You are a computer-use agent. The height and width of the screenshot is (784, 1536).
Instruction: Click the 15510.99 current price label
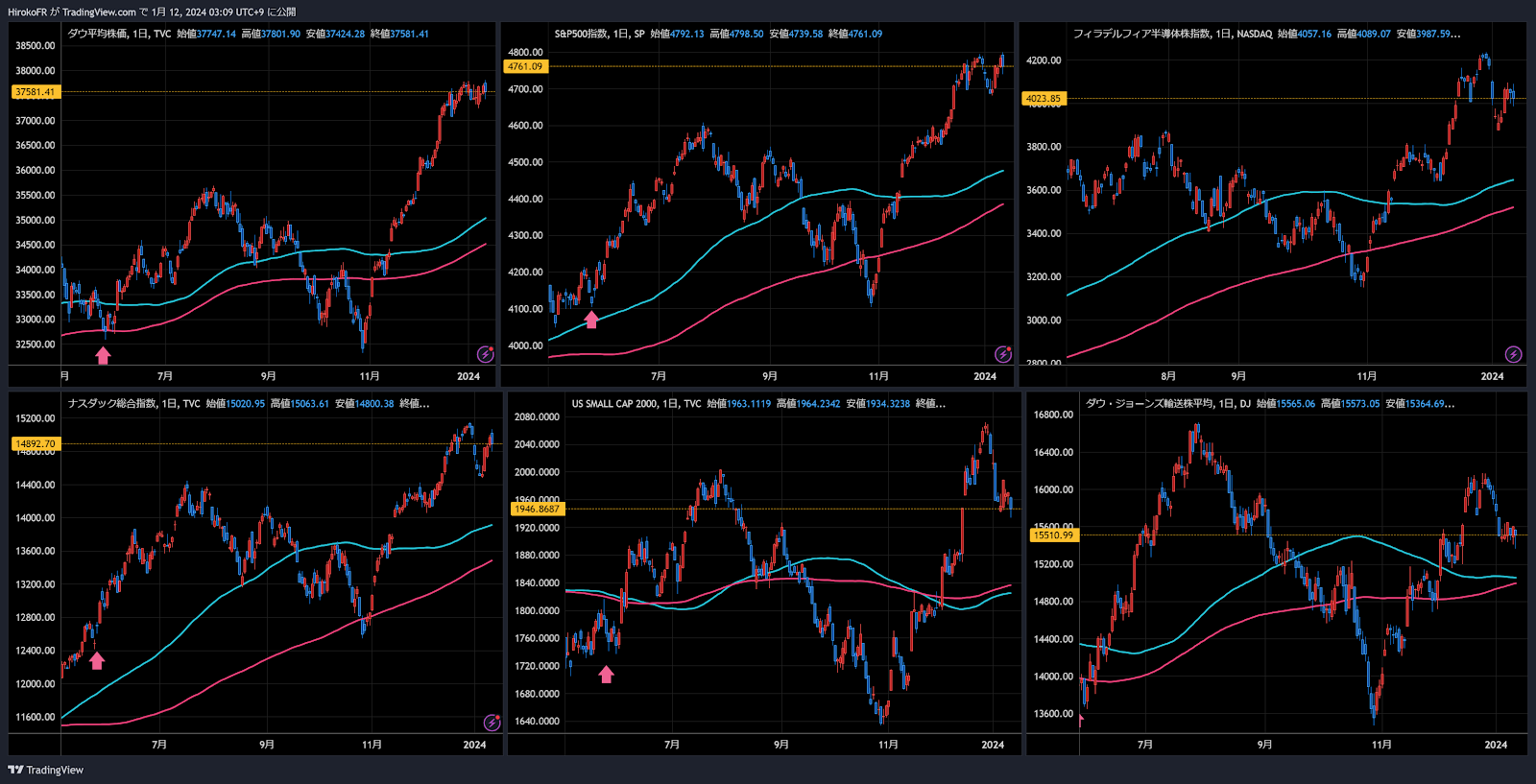(x=1054, y=535)
